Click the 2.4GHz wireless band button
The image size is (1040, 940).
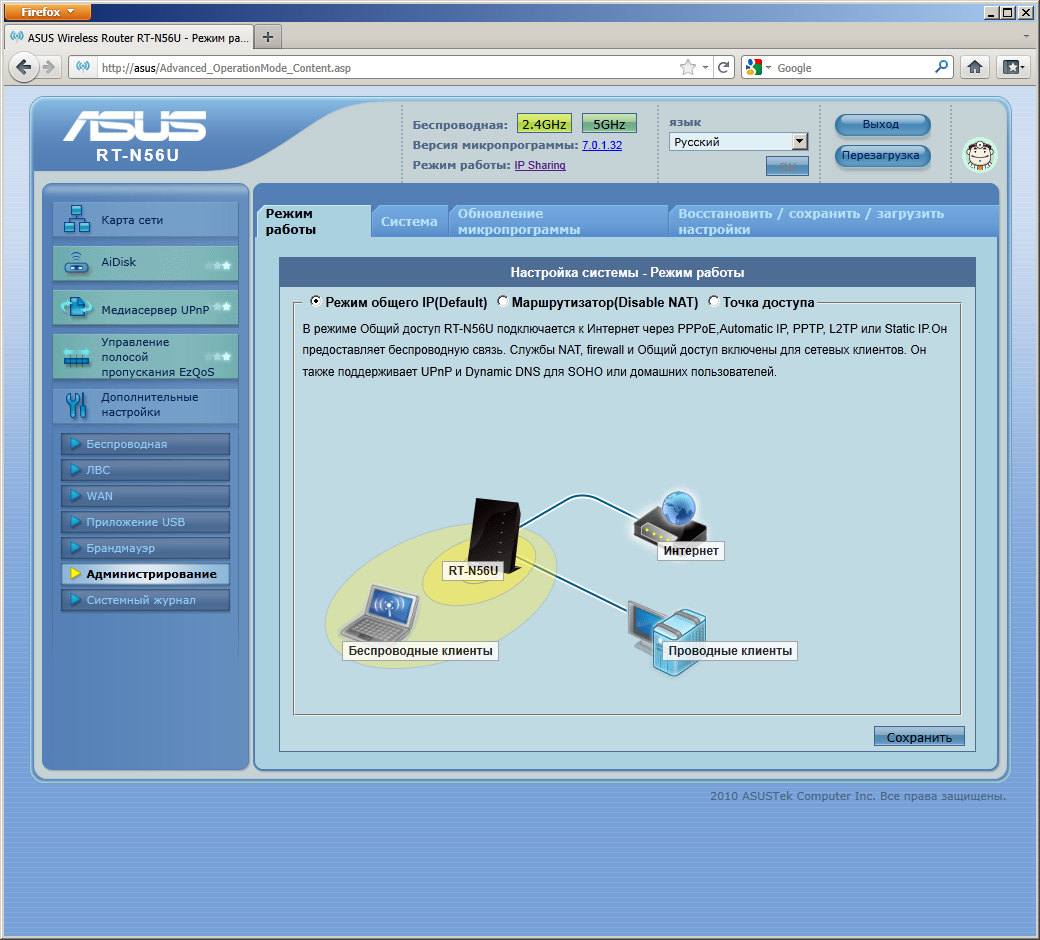pos(544,123)
